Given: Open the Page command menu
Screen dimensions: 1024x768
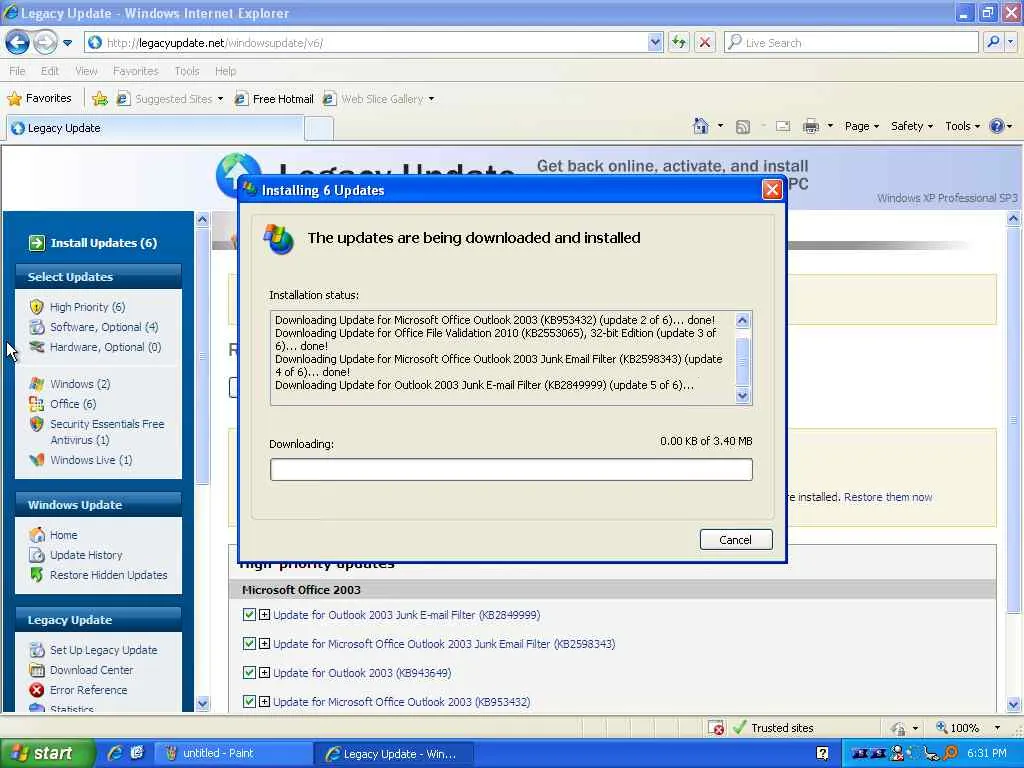Looking at the screenshot, I should coord(861,127).
